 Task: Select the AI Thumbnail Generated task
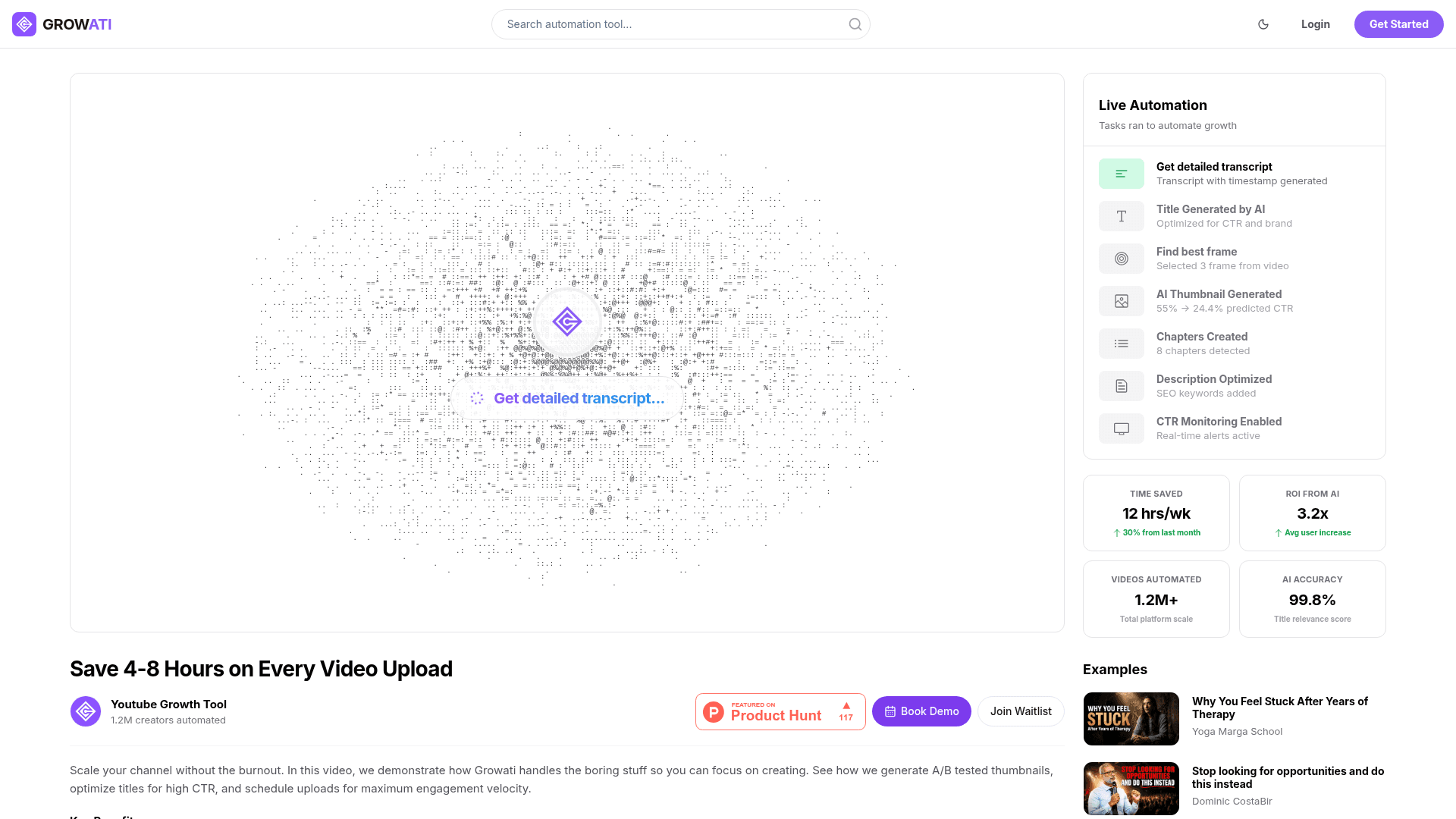1235,301
